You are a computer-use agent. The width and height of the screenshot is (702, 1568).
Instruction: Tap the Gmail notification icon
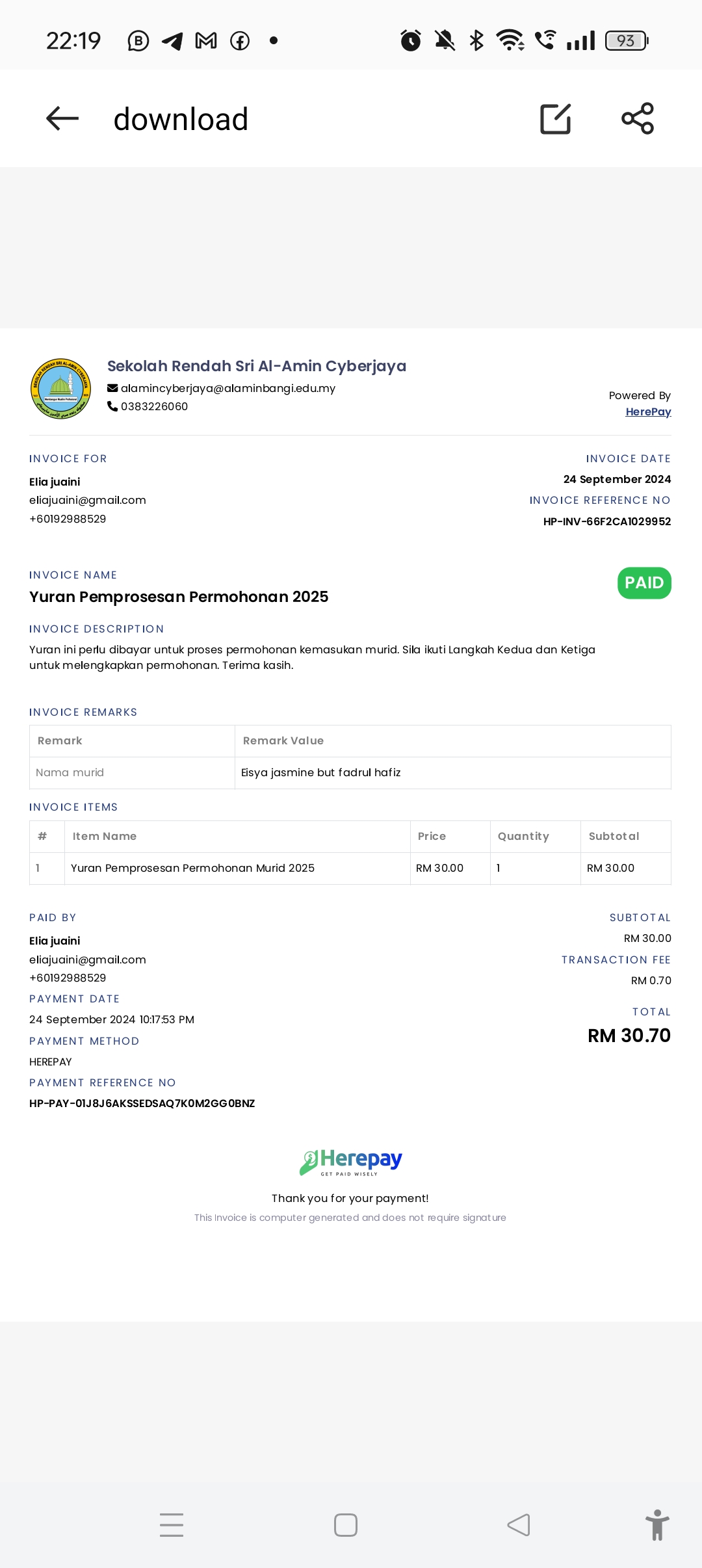(206, 41)
